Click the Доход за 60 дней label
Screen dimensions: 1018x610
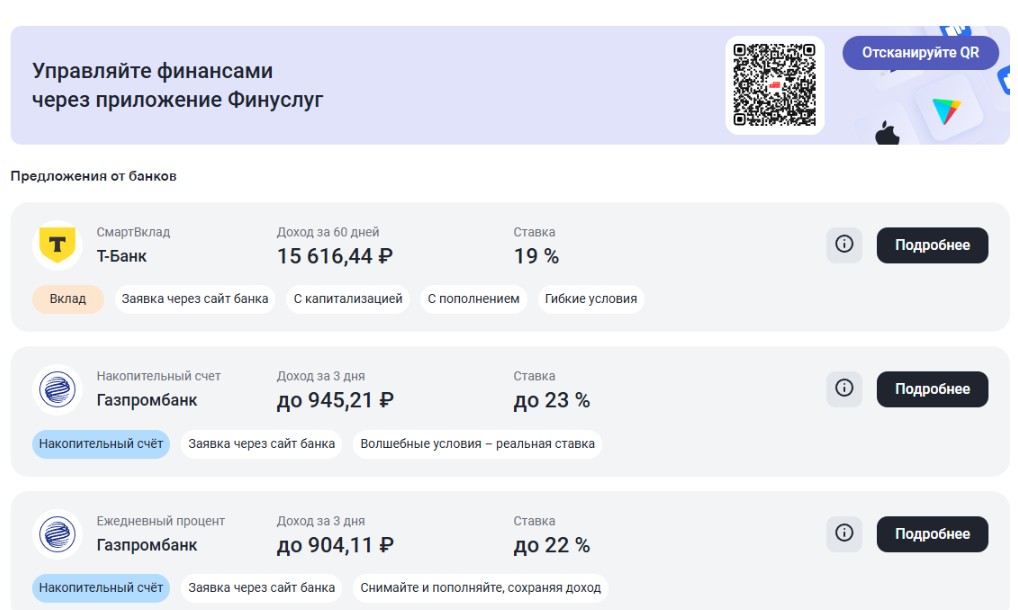[328, 232]
